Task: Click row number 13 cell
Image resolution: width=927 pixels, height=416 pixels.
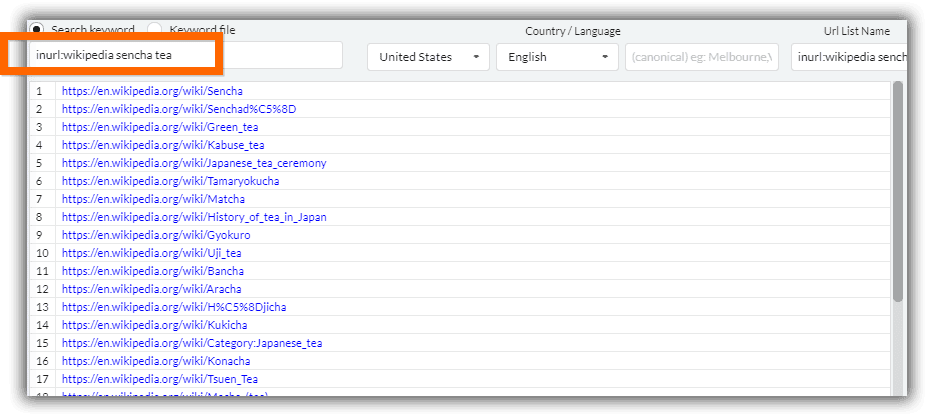Action: [43, 307]
